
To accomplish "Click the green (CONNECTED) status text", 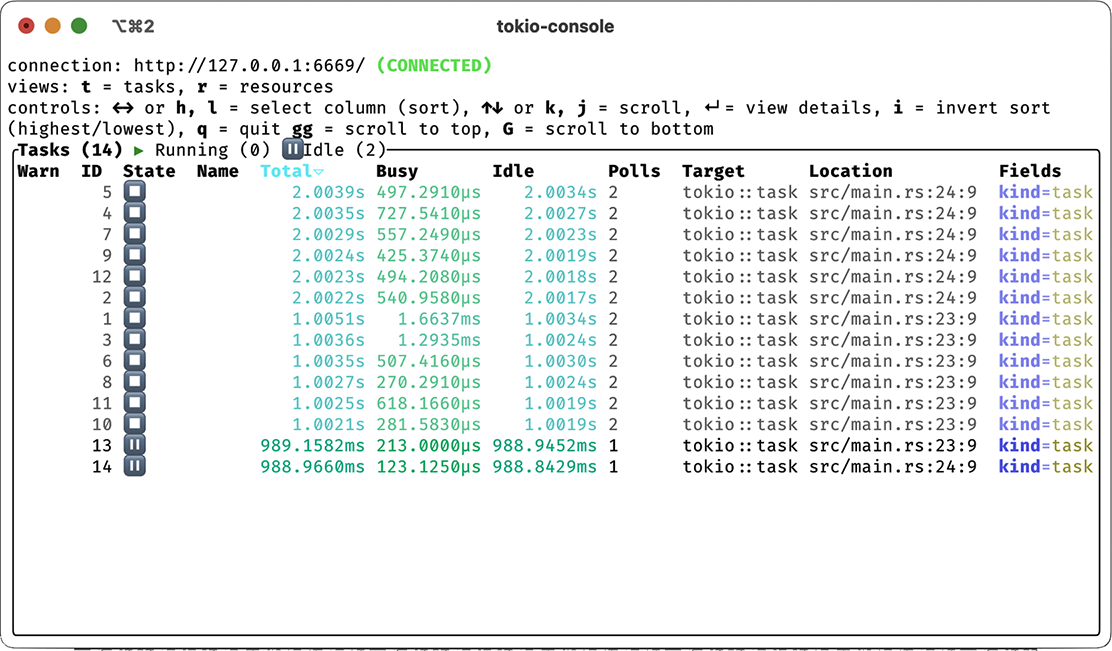I will [x=434, y=65].
